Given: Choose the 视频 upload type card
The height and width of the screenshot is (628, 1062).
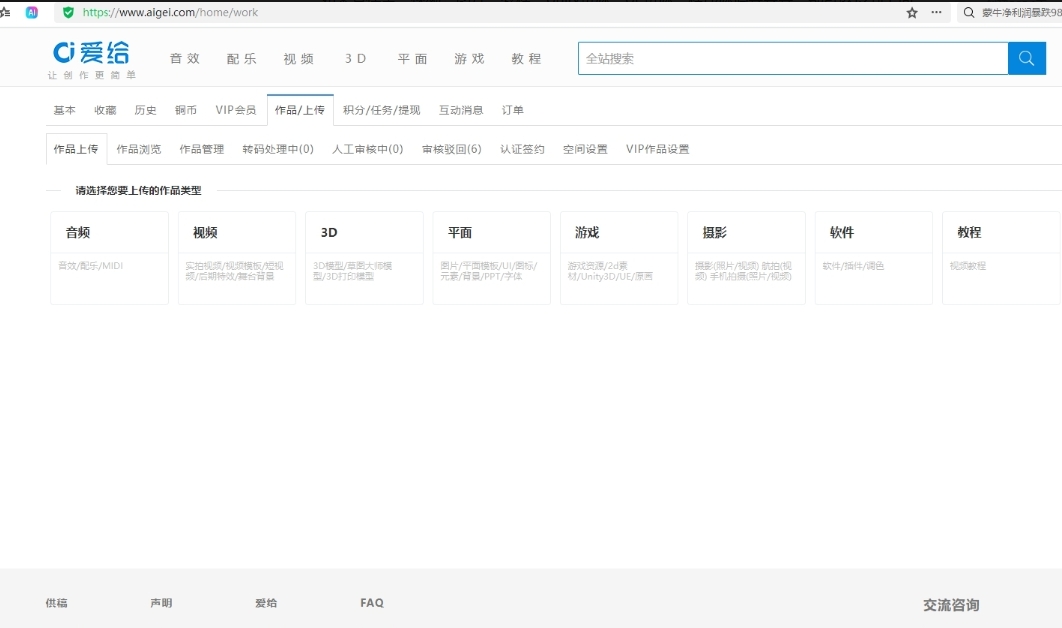Looking at the screenshot, I should click(x=237, y=257).
